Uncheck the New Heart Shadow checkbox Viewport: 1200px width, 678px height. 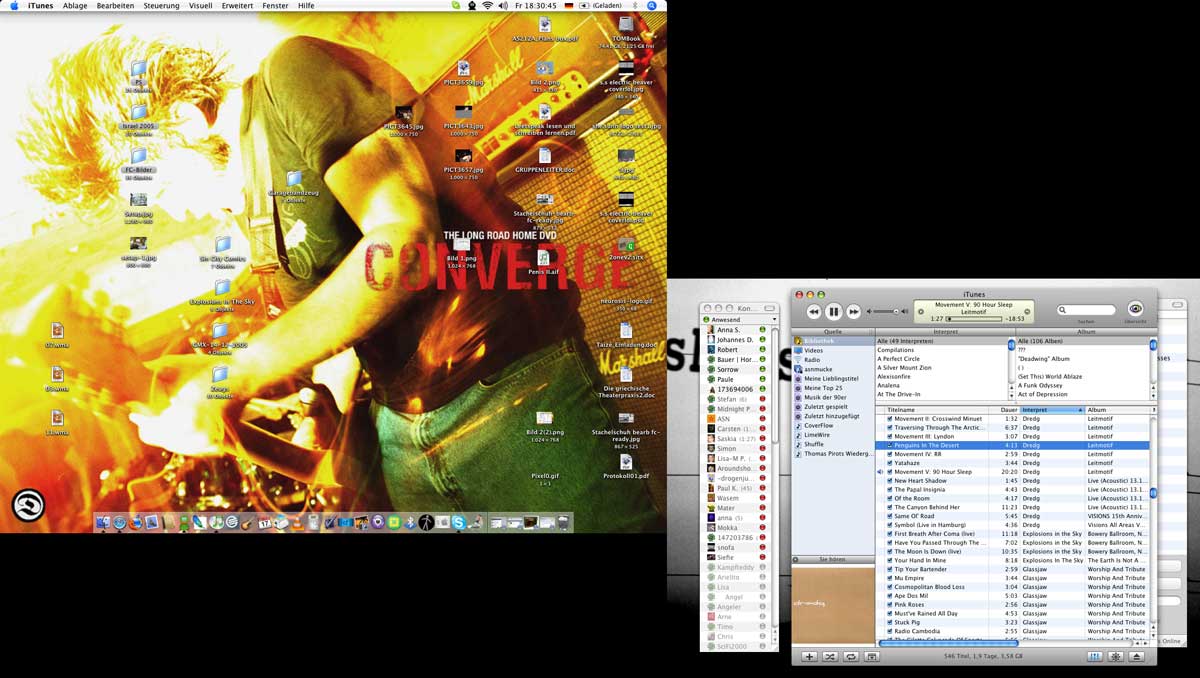coord(890,481)
